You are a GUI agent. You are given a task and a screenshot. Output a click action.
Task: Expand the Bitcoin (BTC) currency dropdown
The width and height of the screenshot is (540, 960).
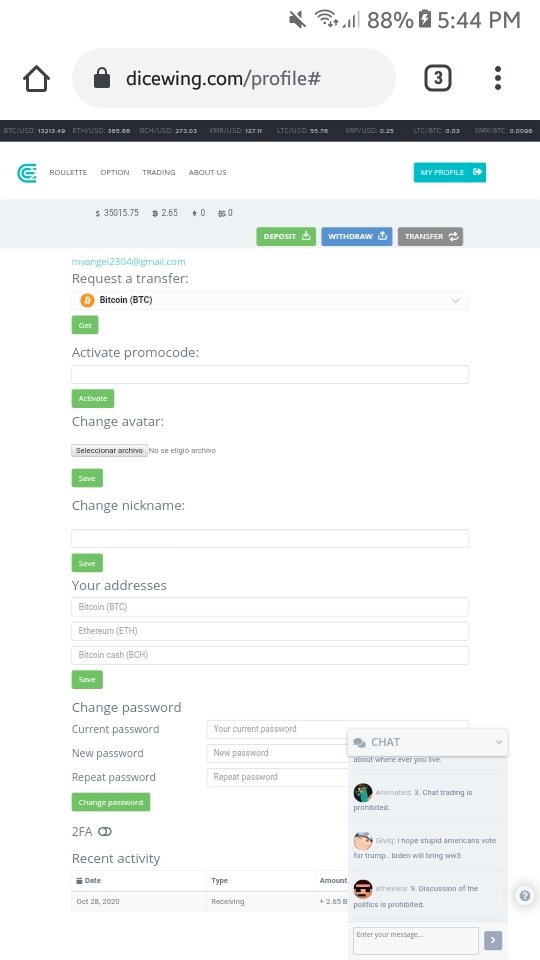point(270,300)
